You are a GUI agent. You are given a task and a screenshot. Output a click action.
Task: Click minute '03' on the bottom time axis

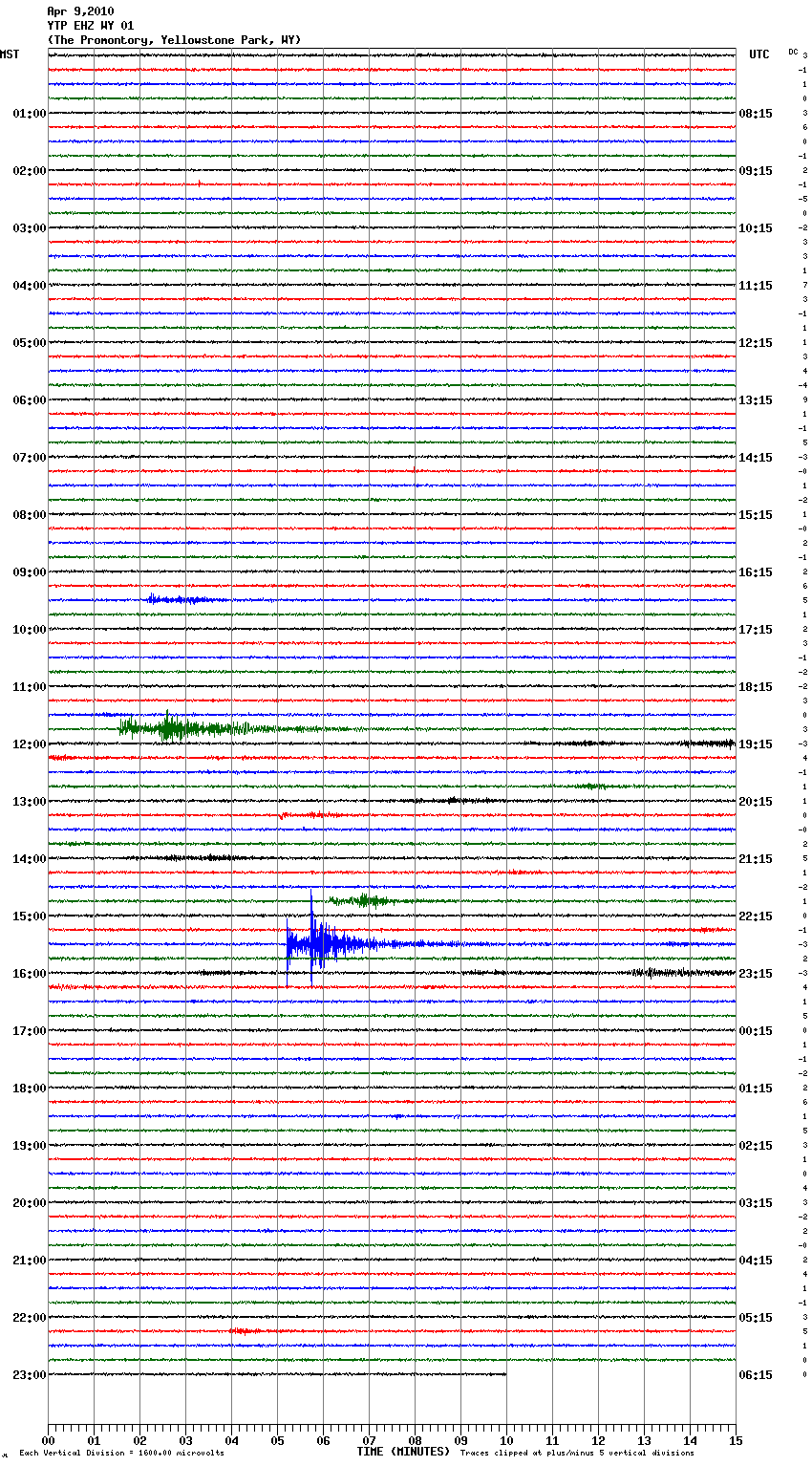185,1440
